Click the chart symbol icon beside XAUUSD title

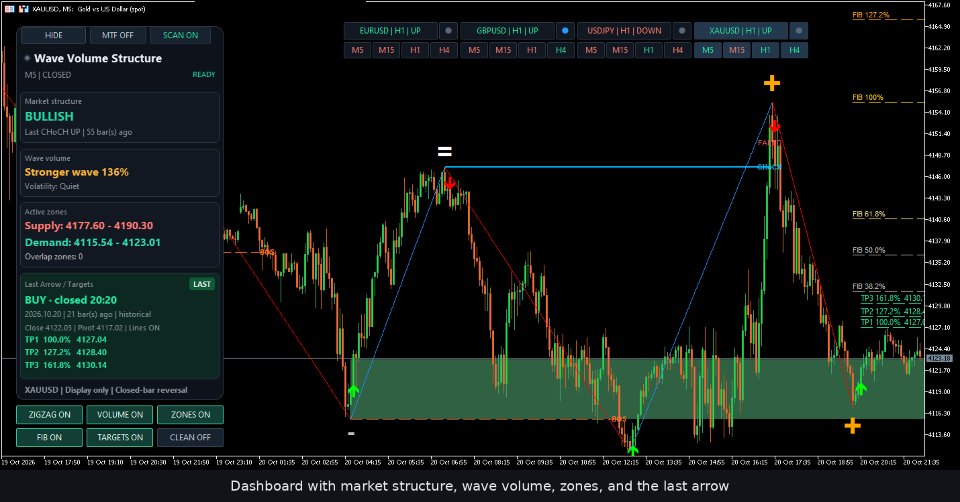point(23,9)
